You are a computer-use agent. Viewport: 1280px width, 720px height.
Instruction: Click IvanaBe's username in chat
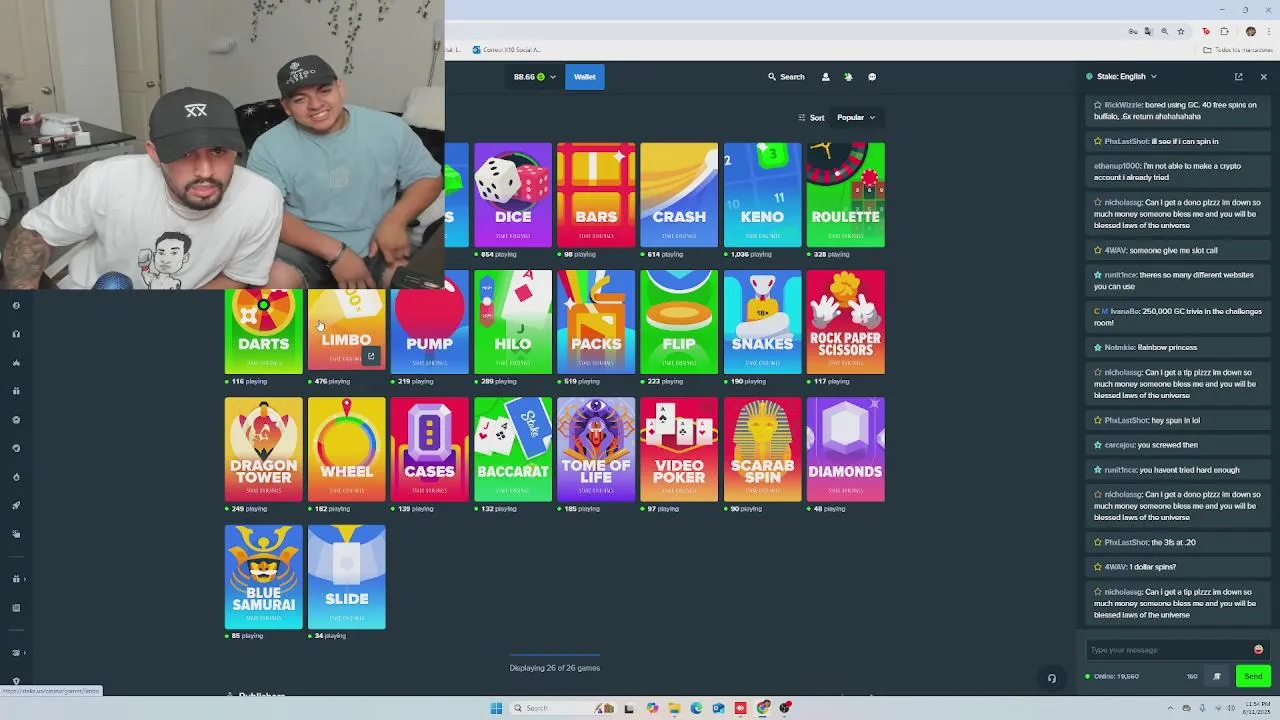coord(1125,311)
